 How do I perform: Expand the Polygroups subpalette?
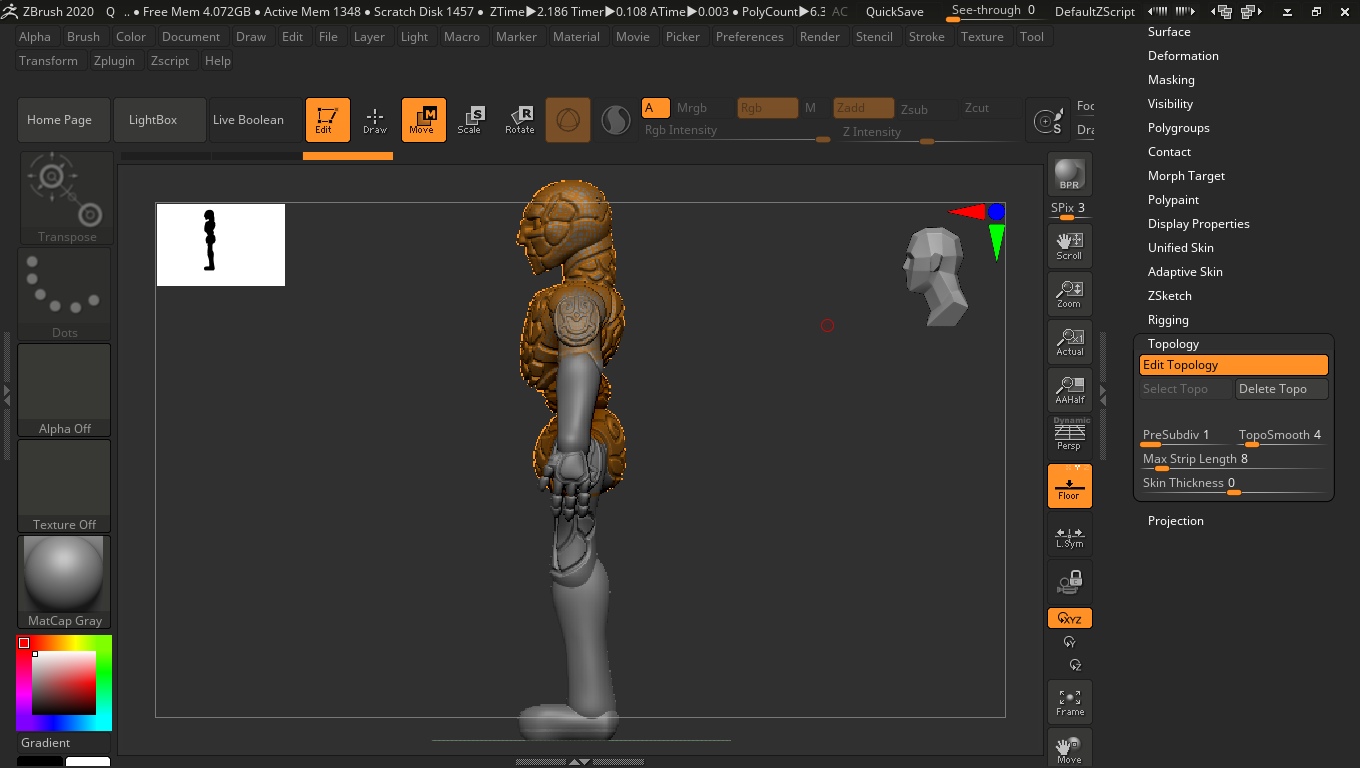1178,128
